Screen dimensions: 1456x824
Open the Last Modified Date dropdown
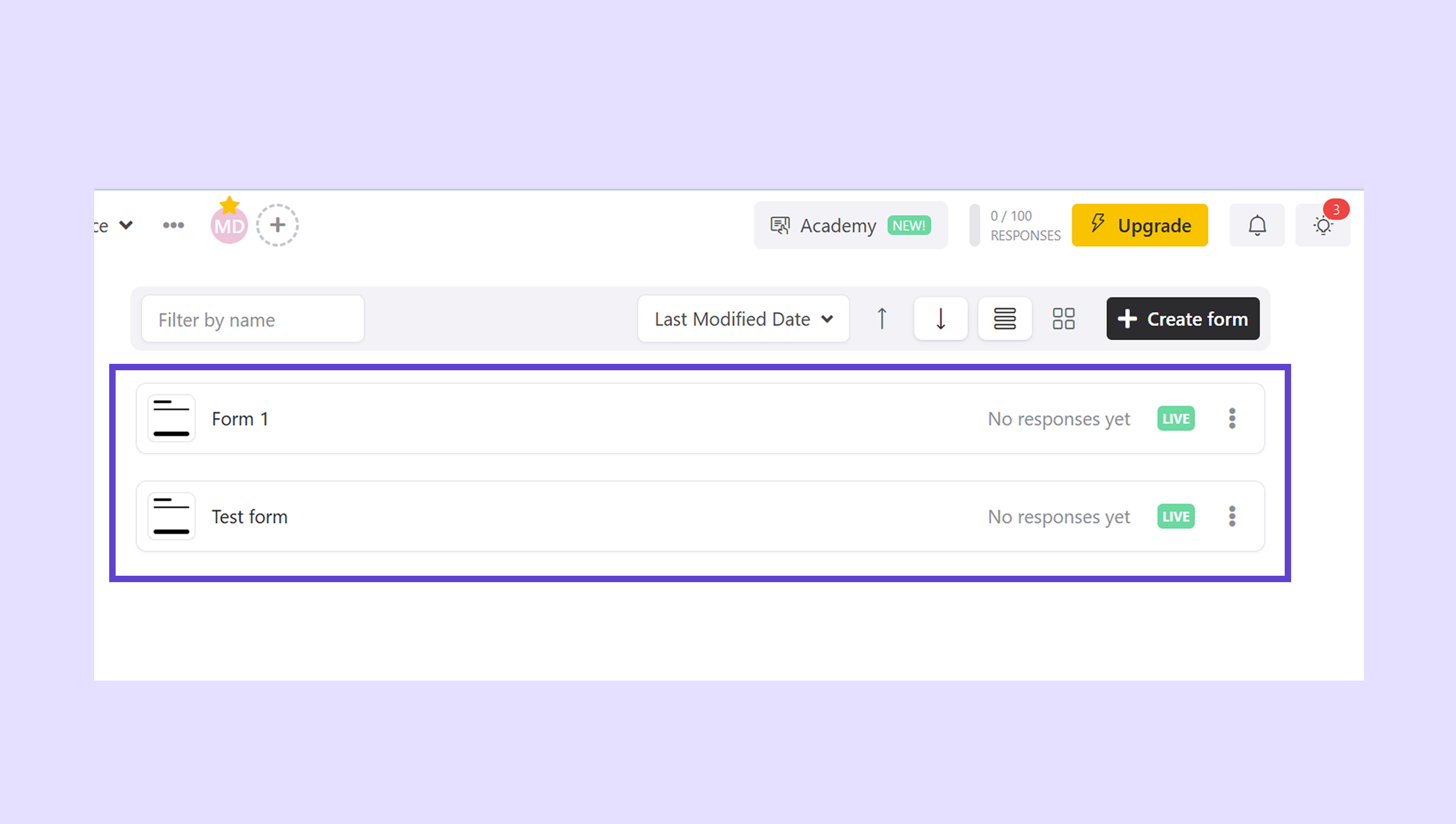[744, 319]
